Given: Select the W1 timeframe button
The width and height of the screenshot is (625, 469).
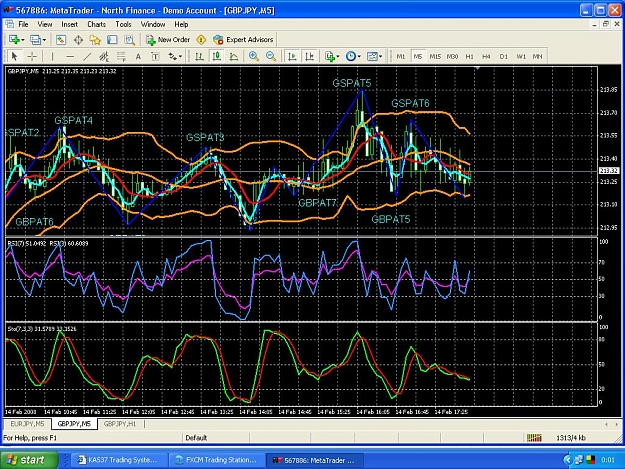Looking at the screenshot, I should [521, 57].
